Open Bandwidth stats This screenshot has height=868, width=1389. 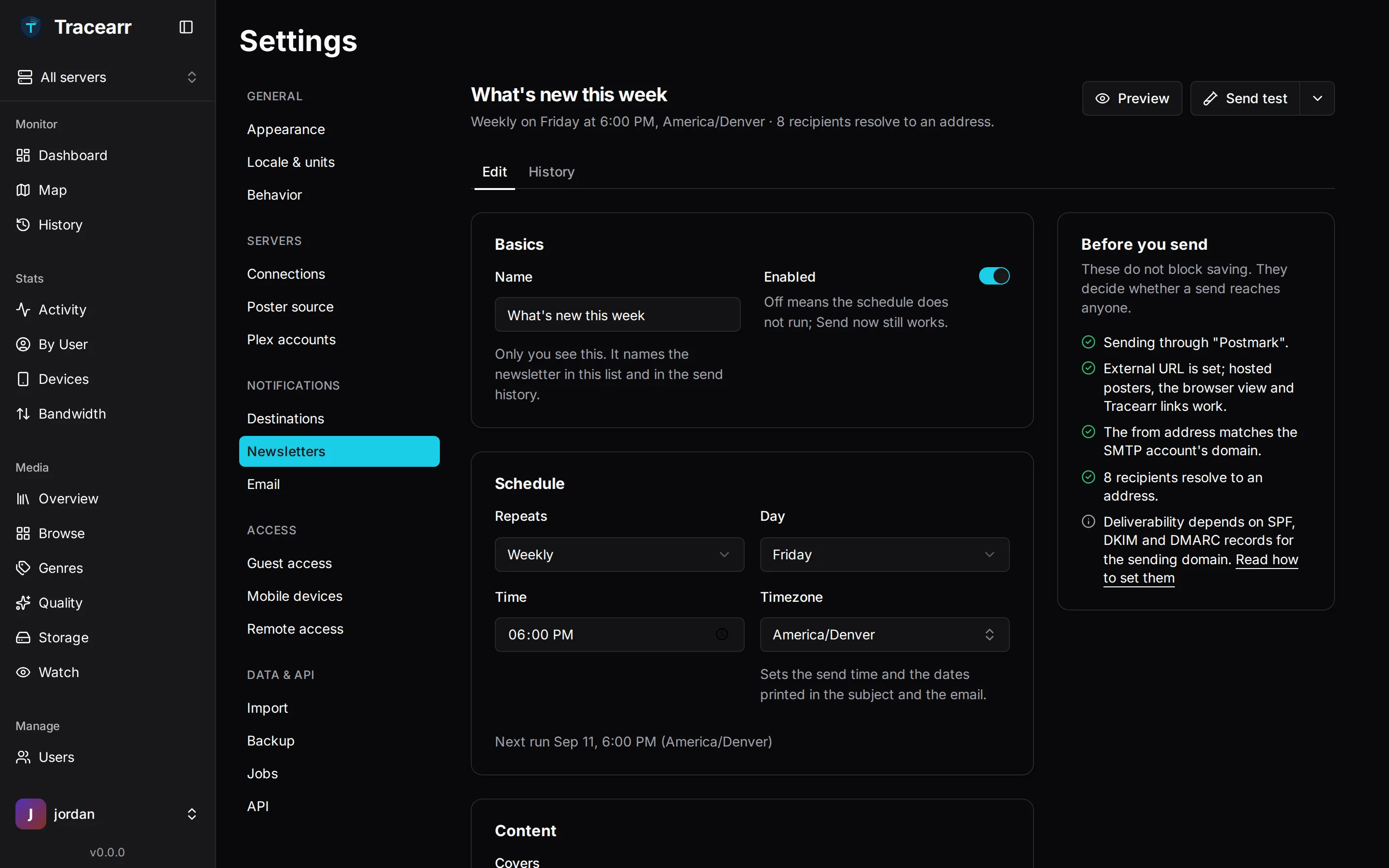point(108,414)
